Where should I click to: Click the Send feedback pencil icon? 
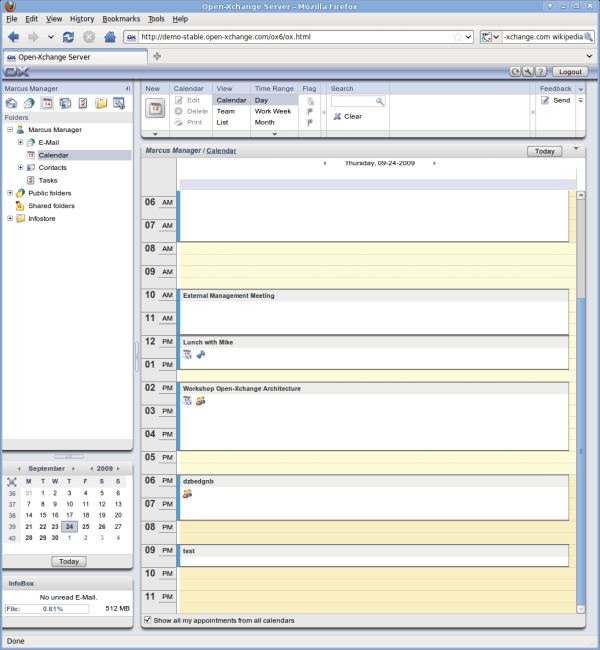tap(545, 100)
